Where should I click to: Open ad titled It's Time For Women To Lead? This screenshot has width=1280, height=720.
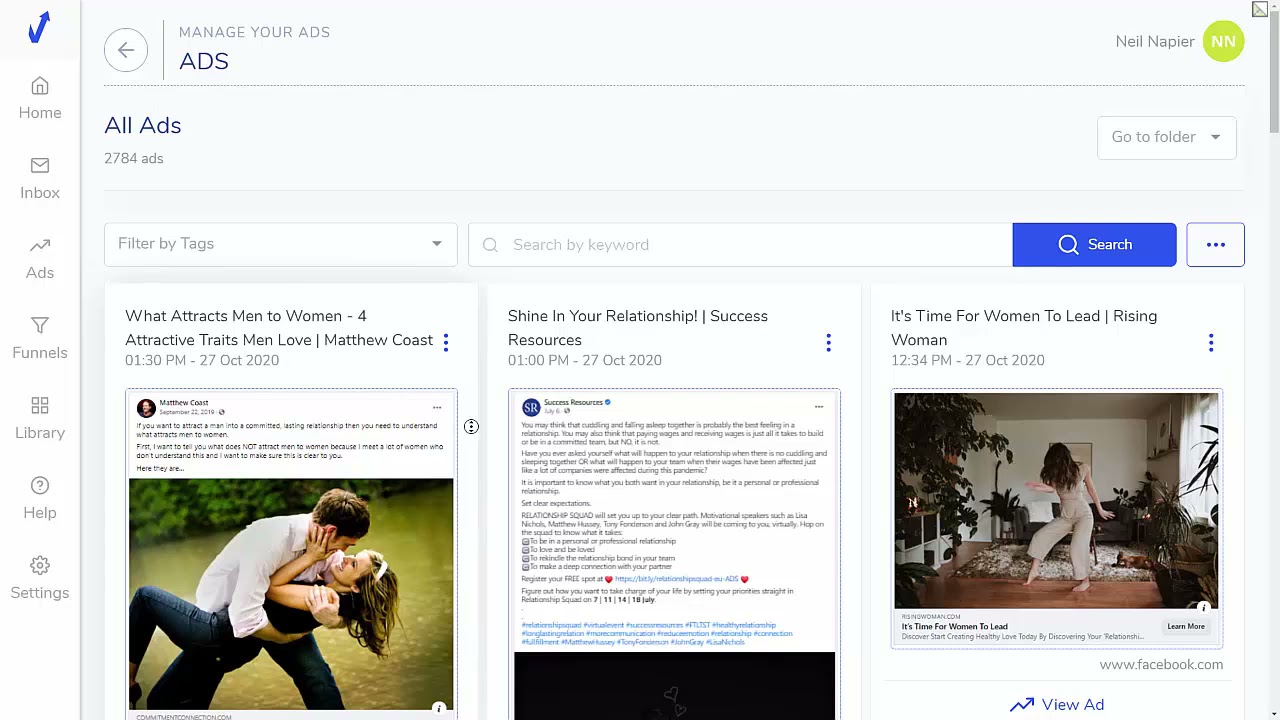click(1024, 328)
